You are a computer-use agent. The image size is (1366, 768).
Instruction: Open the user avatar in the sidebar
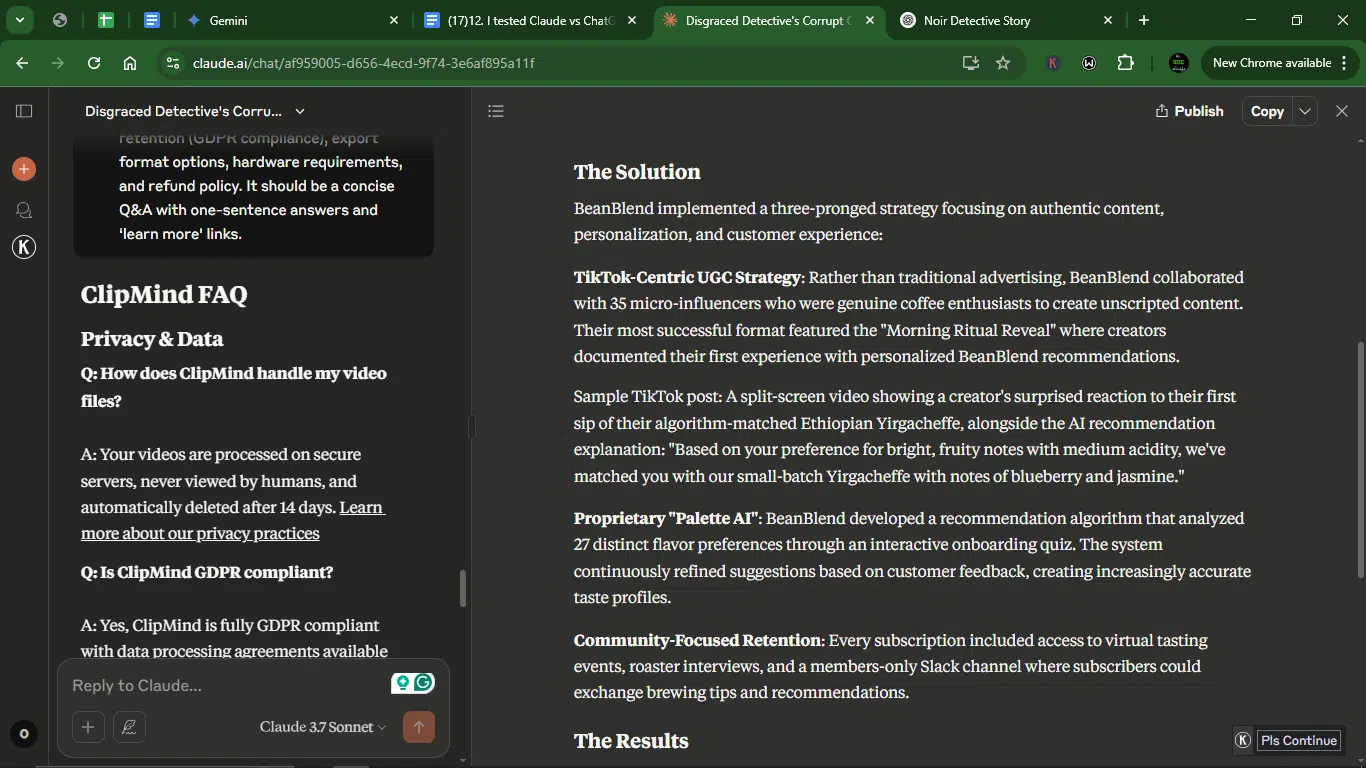(24, 734)
